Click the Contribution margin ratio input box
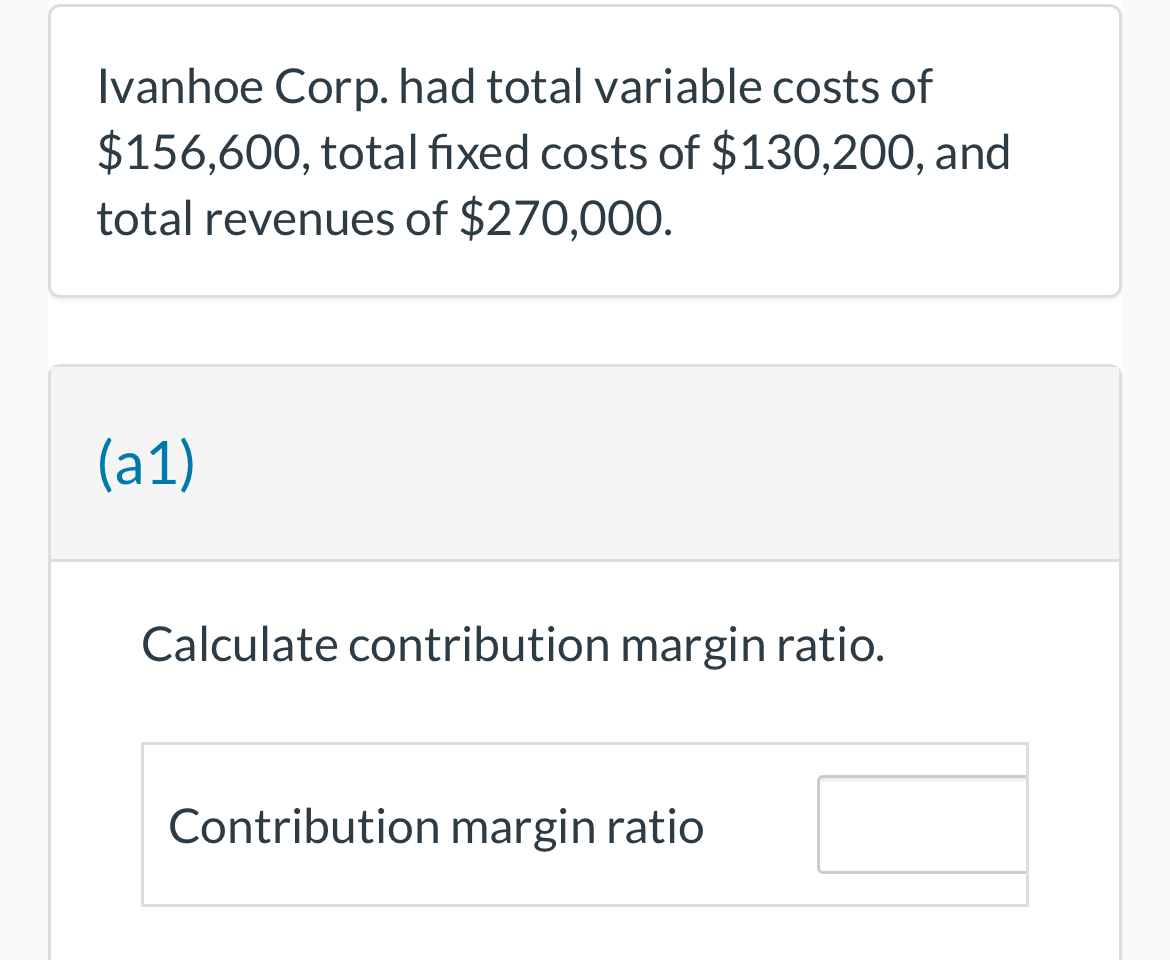The image size is (1170, 960). tap(922, 824)
